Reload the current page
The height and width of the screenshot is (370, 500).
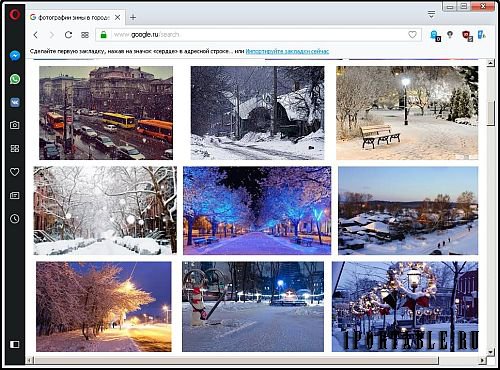pos(68,35)
